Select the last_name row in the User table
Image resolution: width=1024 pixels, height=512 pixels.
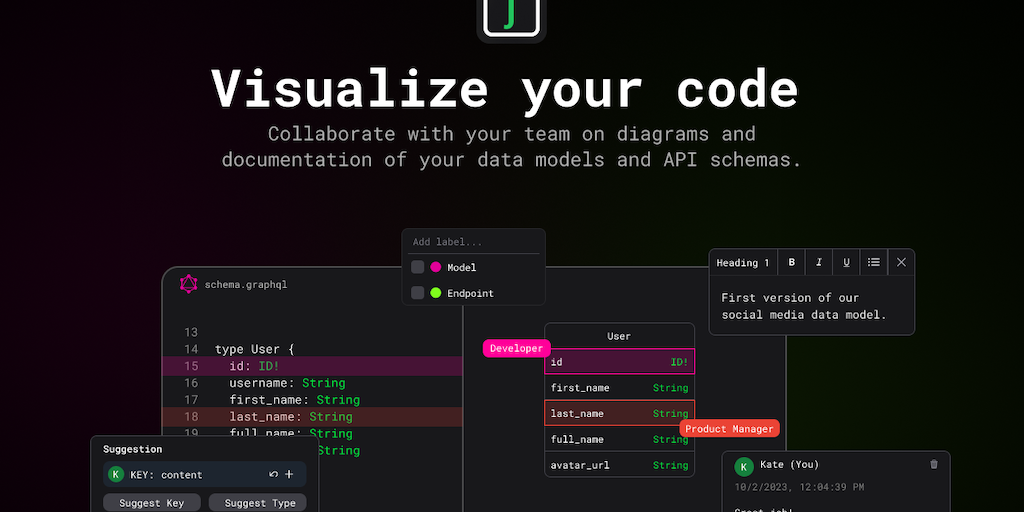(x=619, y=413)
